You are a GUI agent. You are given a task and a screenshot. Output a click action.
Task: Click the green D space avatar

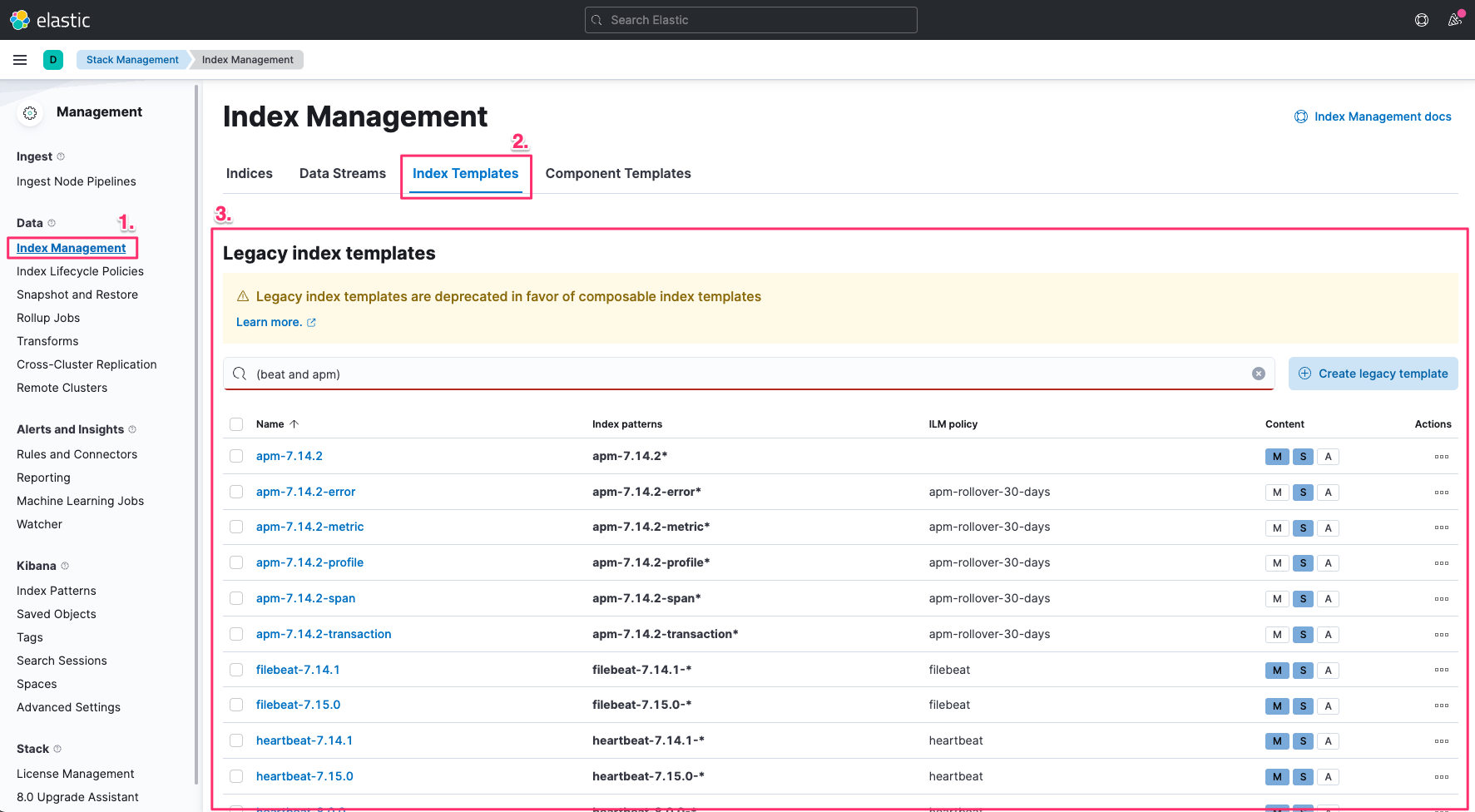pyautogui.click(x=53, y=60)
